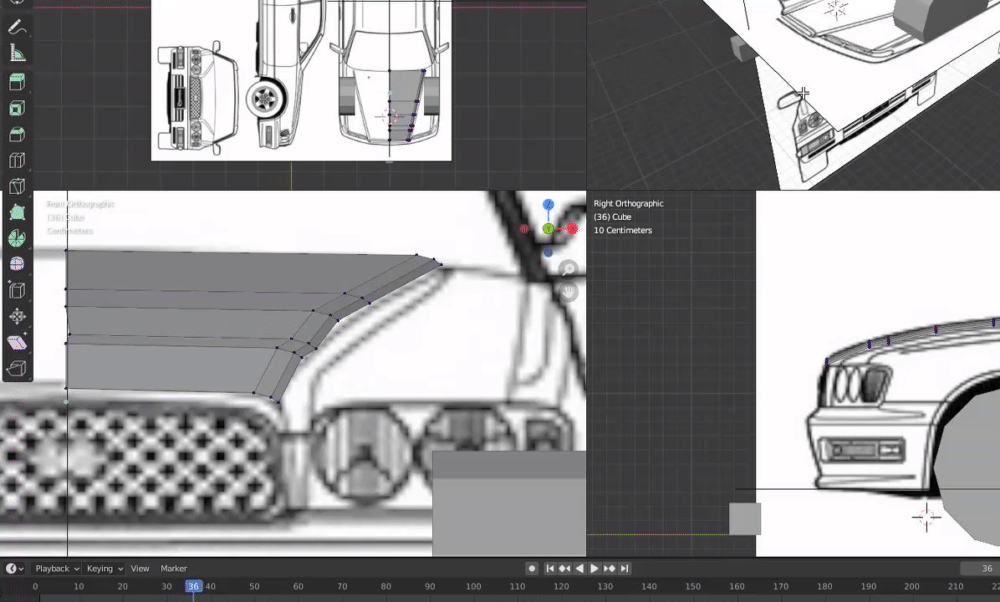Screen dimensions: 1000x602
Task: Click the blue frame 36 playhead marker
Action: (x=193, y=586)
